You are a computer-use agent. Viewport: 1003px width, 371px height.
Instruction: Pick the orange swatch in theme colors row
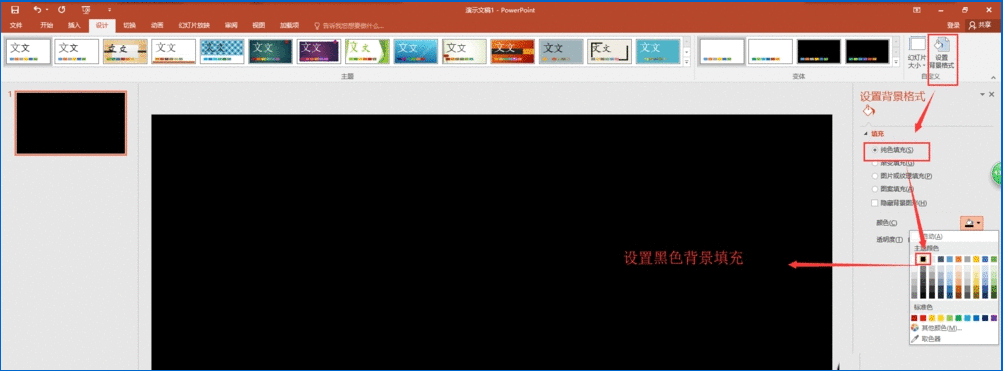coord(958,259)
